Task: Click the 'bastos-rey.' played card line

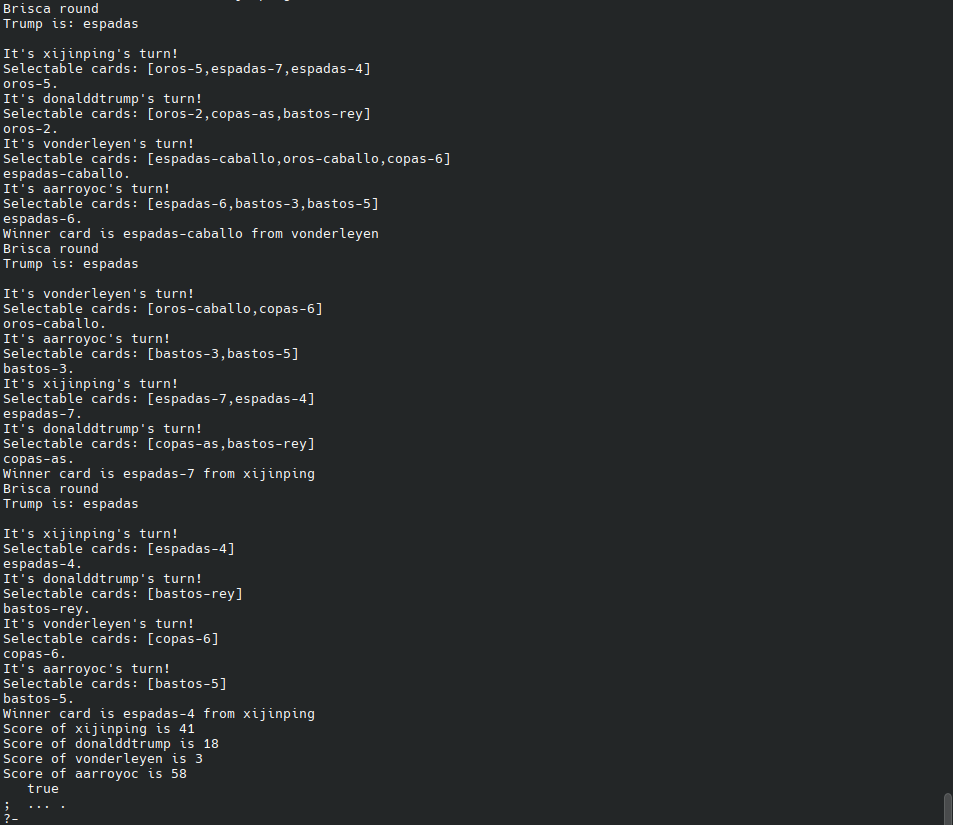Action: [x=47, y=609]
